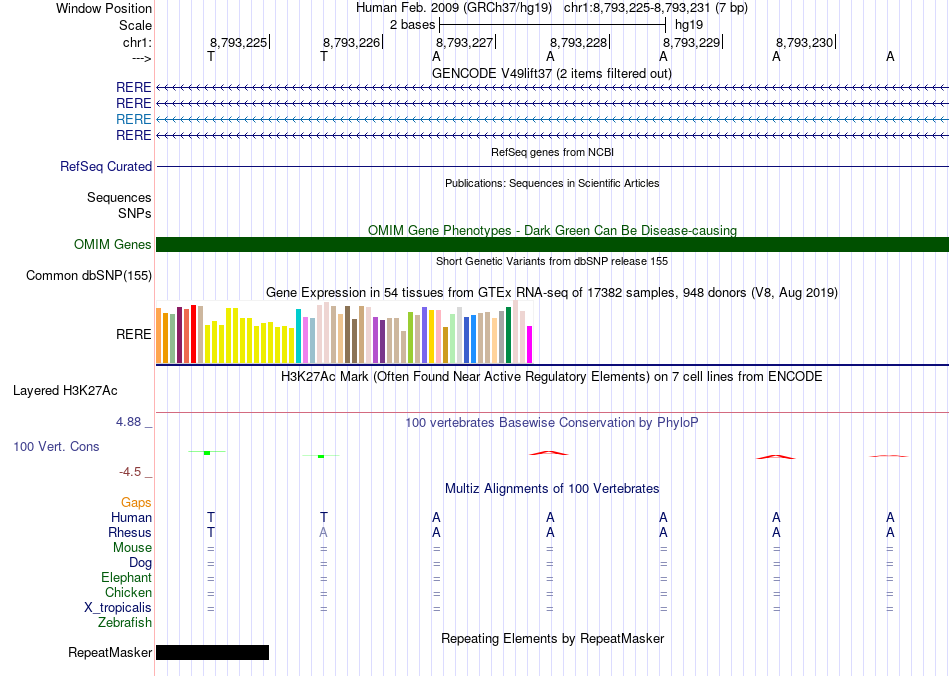Click position marker 8,793,229 on the ruler
The width and height of the screenshot is (950, 676).
[691, 42]
